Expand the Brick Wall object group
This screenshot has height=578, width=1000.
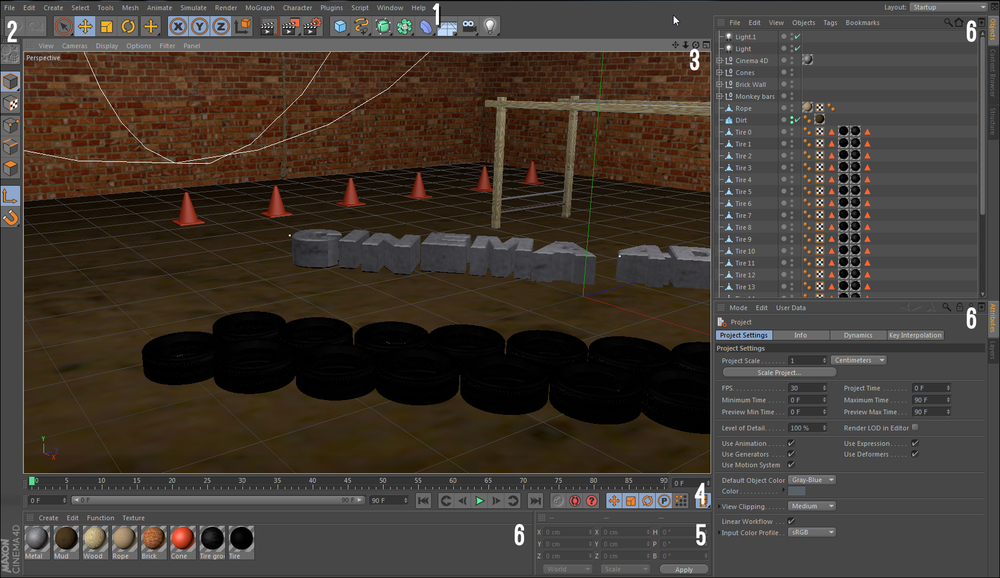tap(719, 84)
